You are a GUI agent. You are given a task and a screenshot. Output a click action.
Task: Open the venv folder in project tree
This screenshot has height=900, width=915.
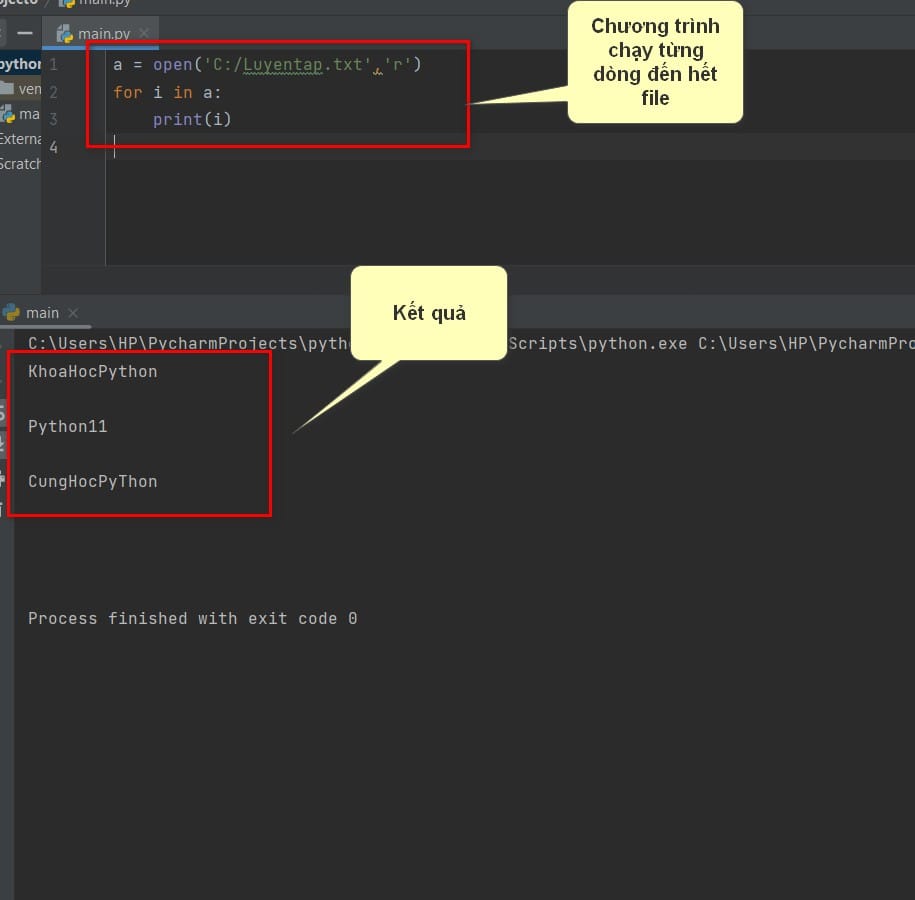[x=21, y=89]
